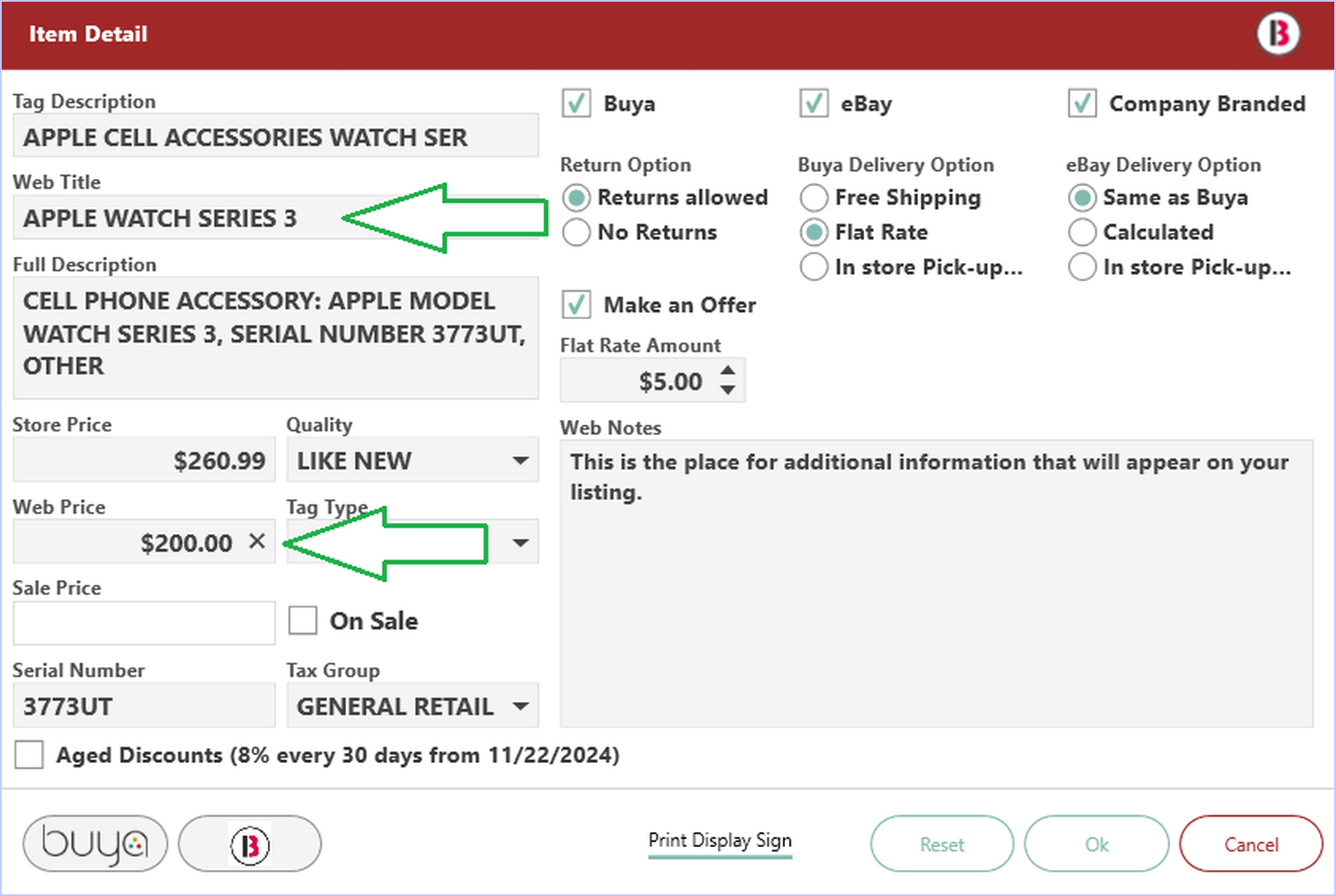The image size is (1336, 896).
Task: Click the Reset button
Action: tap(942, 844)
